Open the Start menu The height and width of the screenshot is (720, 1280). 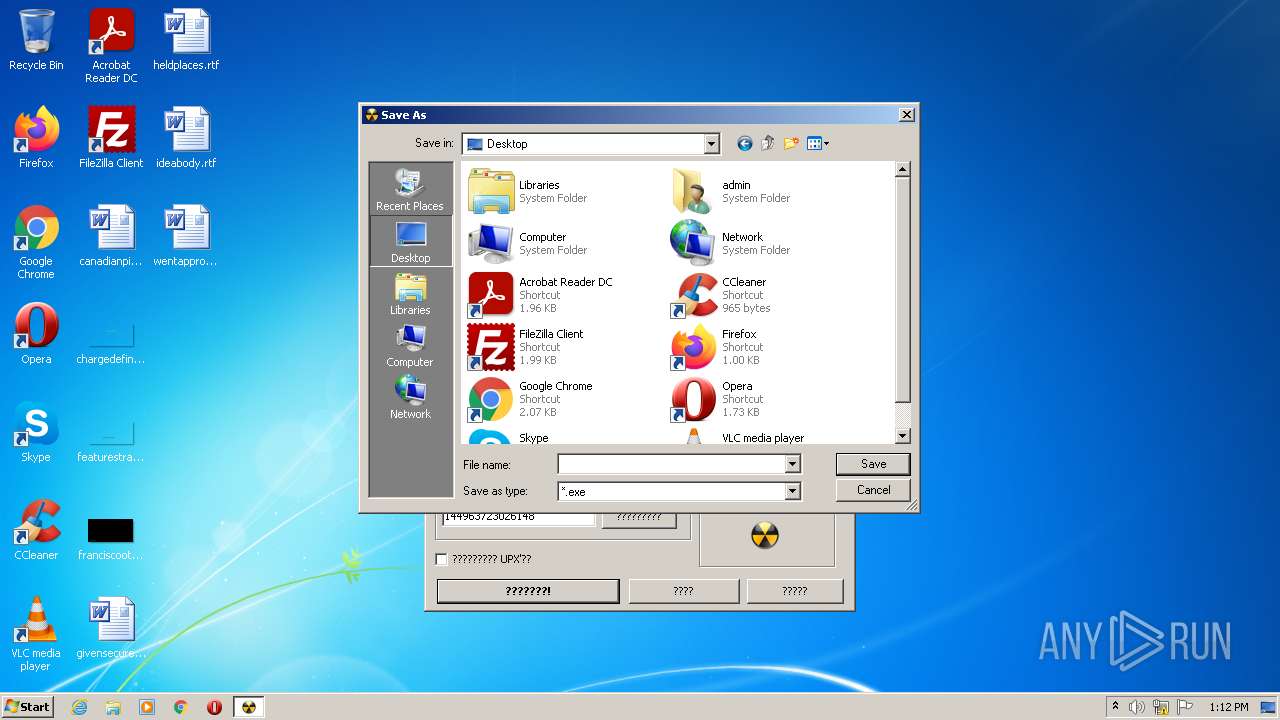(x=28, y=706)
